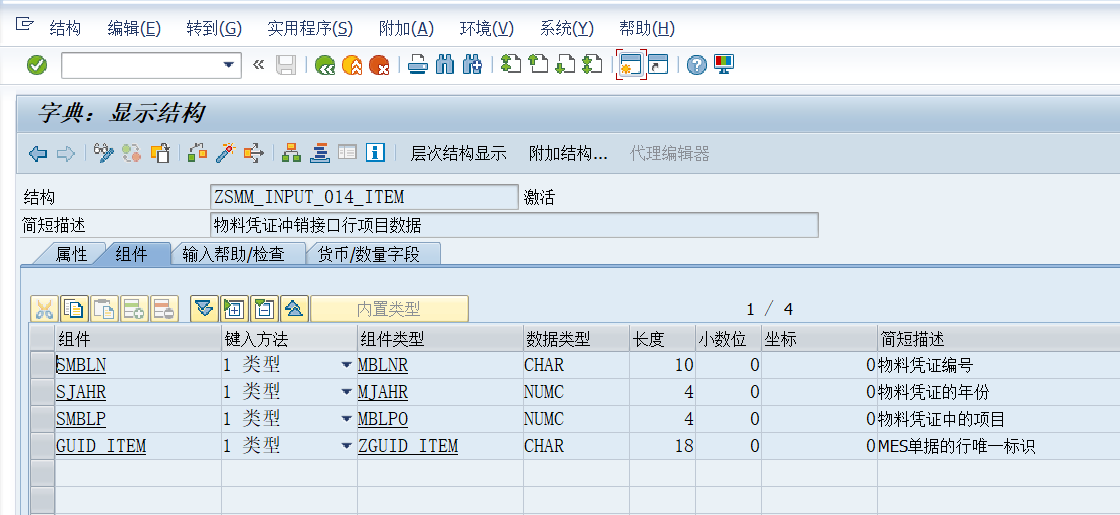Click the Active/Inactive toggle icon
Viewport: 1120px width, 515px height.
tap(131, 153)
